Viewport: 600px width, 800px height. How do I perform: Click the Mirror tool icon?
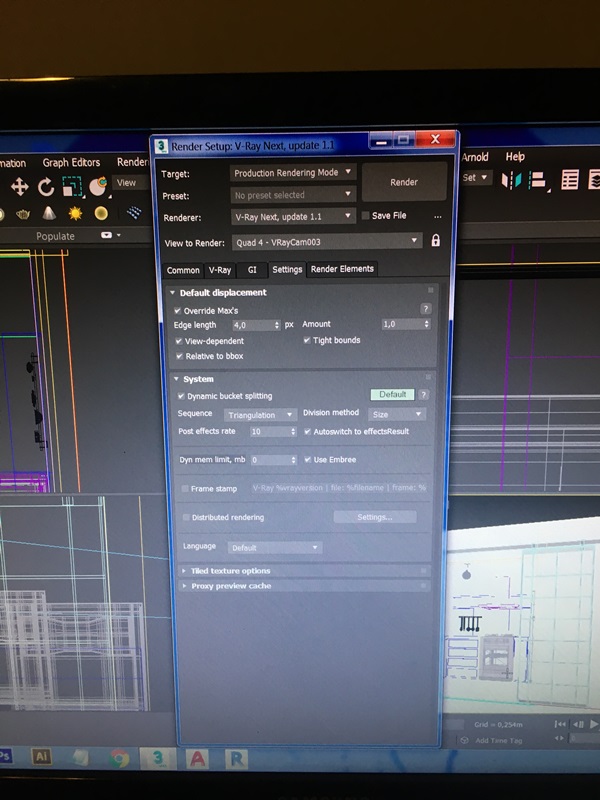[511, 180]
